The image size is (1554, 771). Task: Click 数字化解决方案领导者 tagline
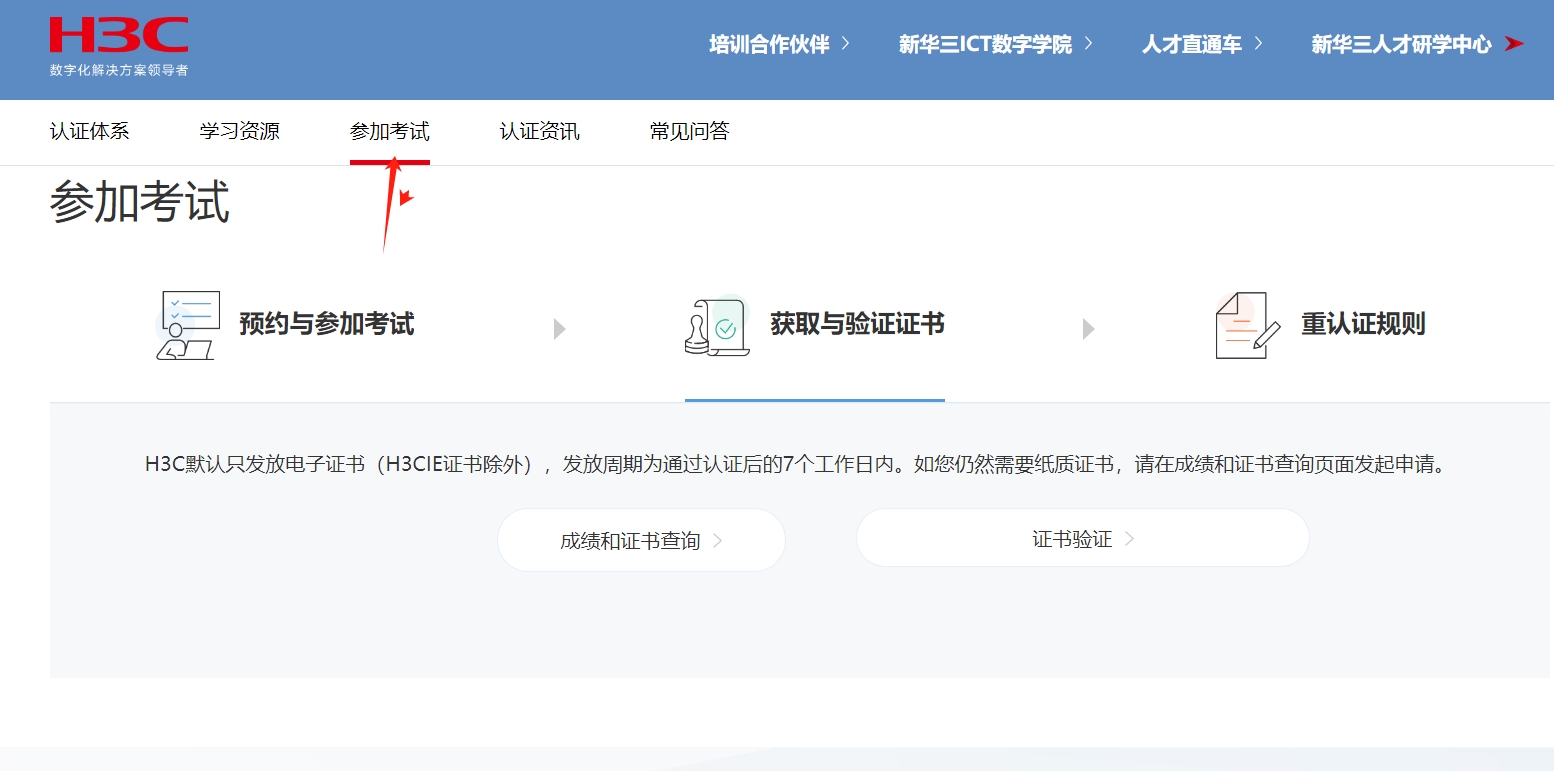(119, 70)
